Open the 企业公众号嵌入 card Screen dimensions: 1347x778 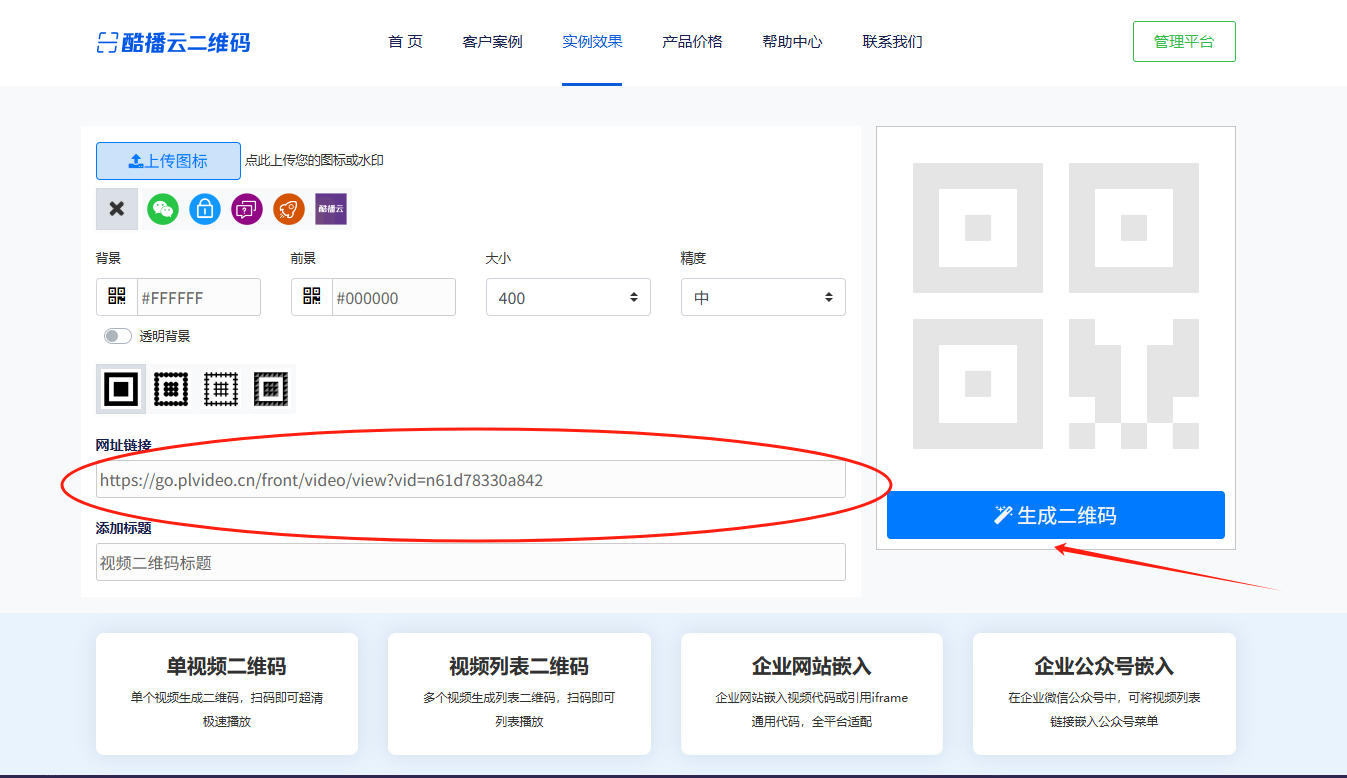(x=1104, y=693)
